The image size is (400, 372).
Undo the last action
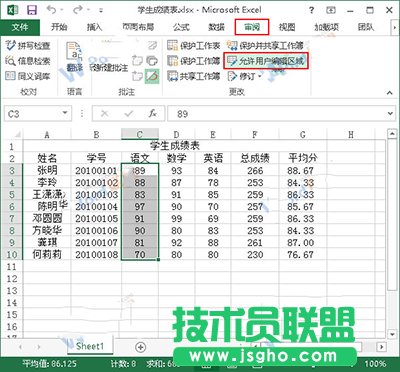pos(51,10)
